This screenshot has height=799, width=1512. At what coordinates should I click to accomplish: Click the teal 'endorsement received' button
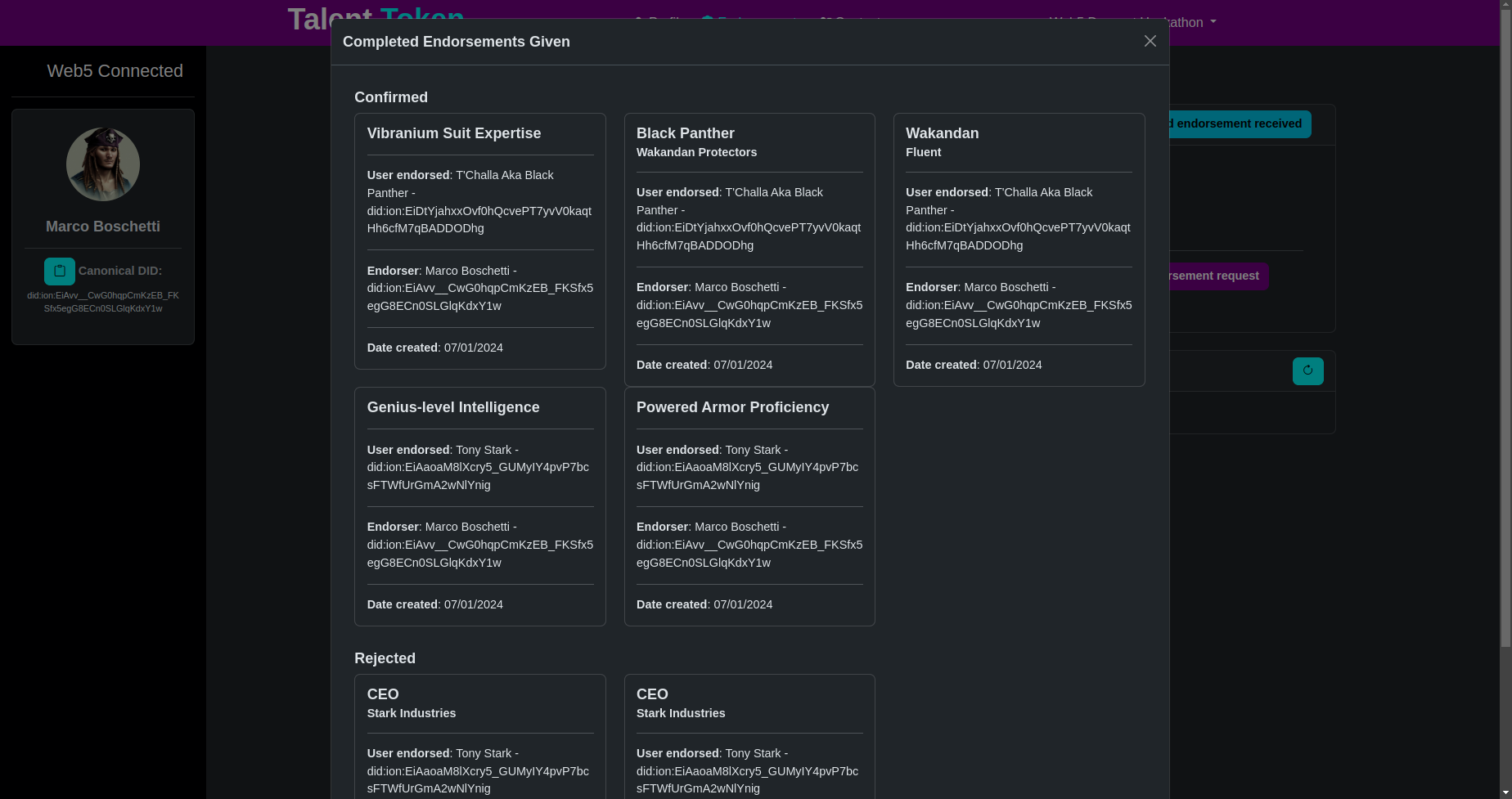point(1239,124)
